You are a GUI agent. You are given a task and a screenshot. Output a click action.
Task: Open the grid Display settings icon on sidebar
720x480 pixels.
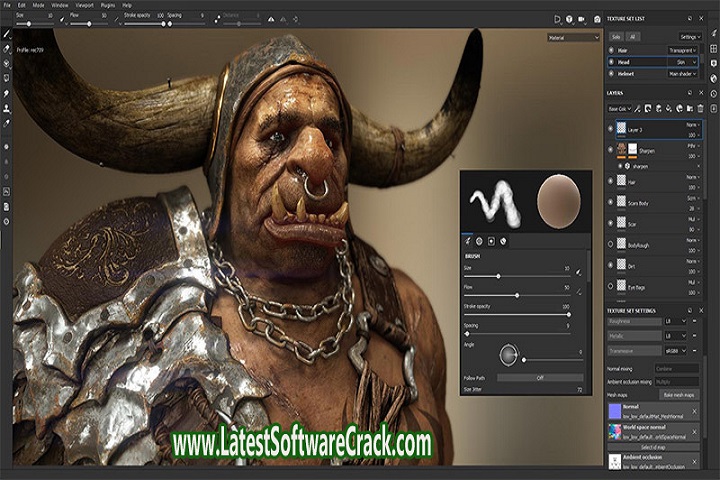(x=714, y=48)
